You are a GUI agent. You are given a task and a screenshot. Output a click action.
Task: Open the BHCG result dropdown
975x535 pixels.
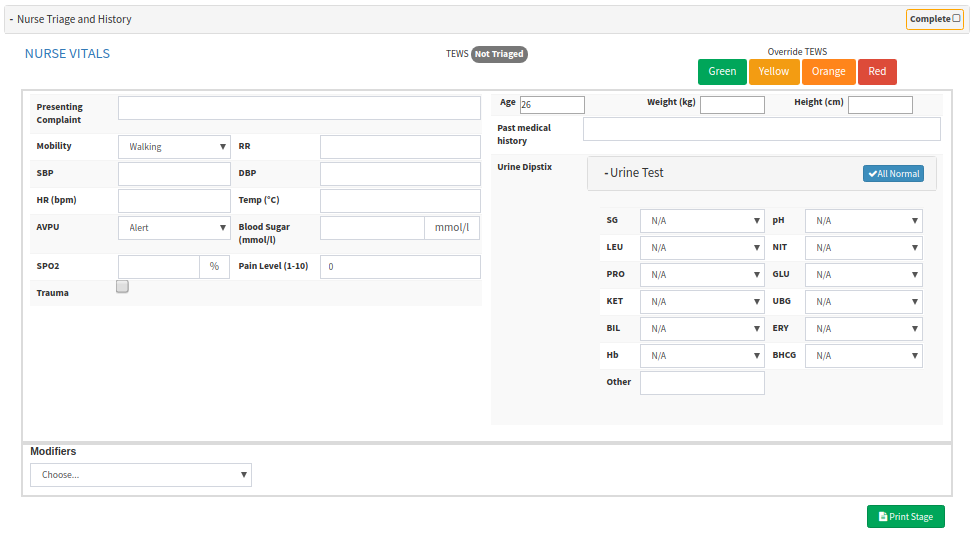[863, 356]
